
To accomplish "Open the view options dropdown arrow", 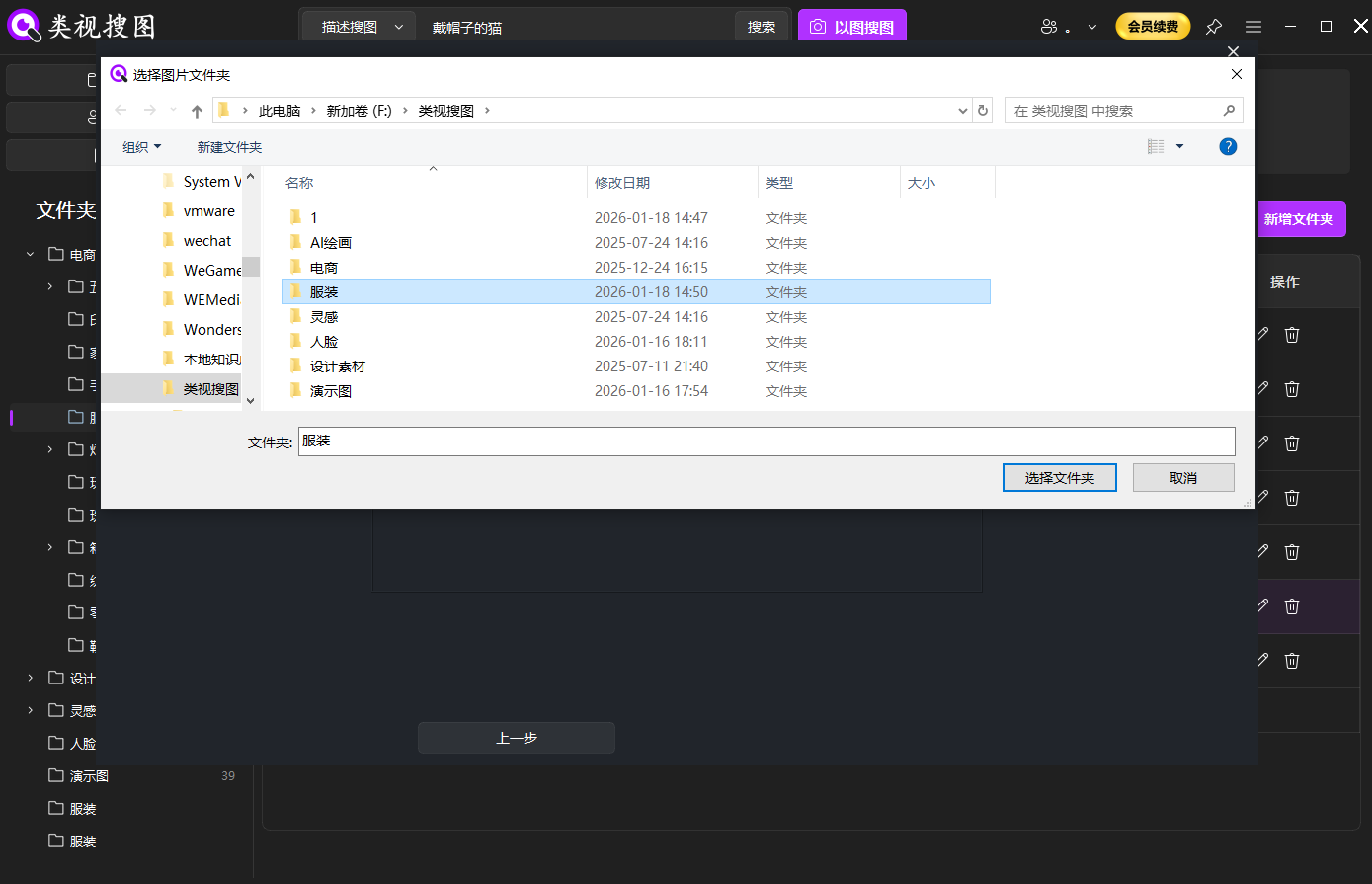I will pyautogui.click(x=1178, y=146).
